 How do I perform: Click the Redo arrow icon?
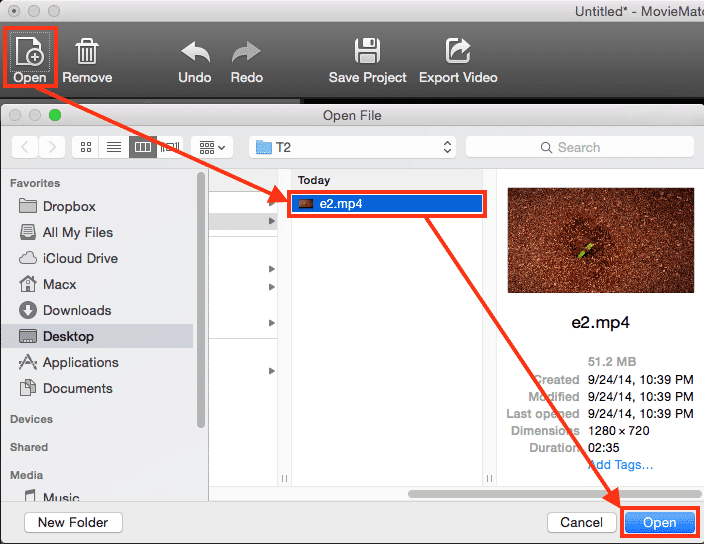point(246,52)
